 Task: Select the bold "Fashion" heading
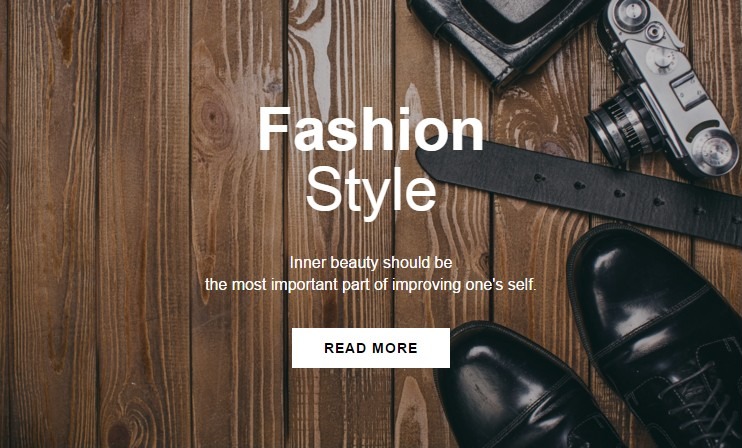(x=371, y=129)
